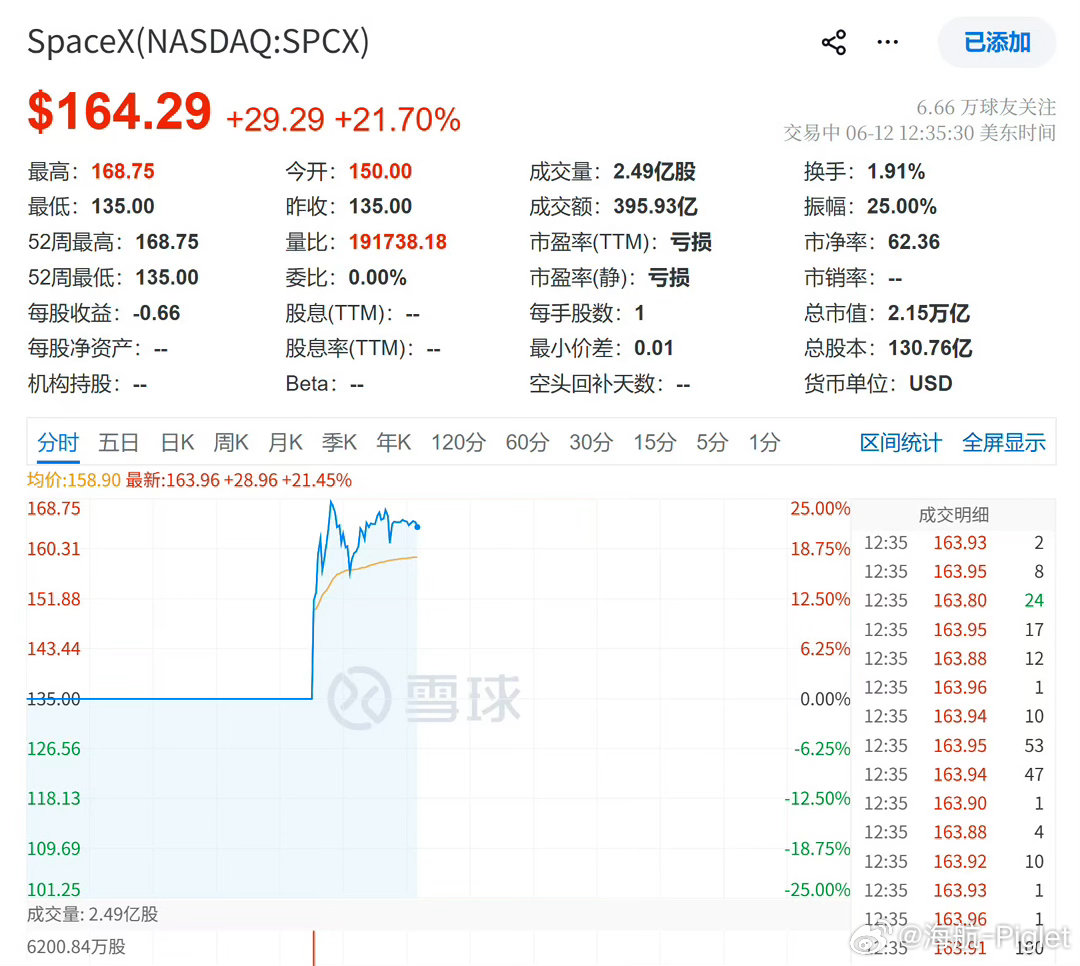Switch to the 五日 tab
The height and width of the screenshot is (966, 1080).
click(x=118, y=442)
